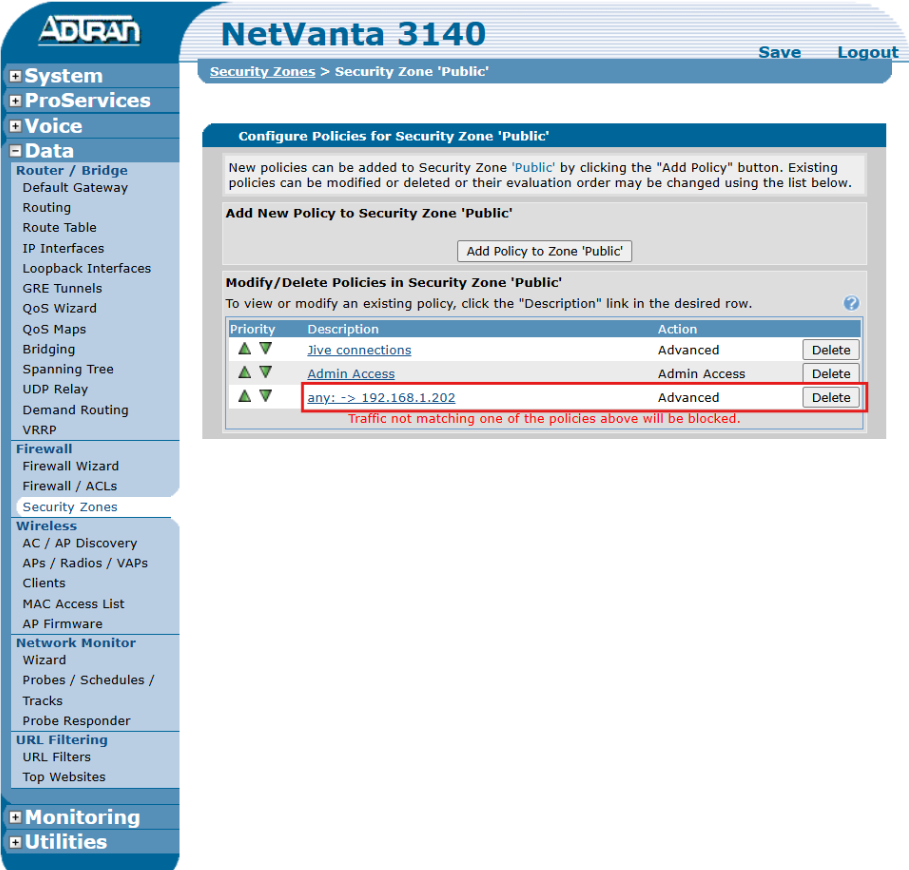
Task: Delete the Admin Access policy
Action: (831, 374)
